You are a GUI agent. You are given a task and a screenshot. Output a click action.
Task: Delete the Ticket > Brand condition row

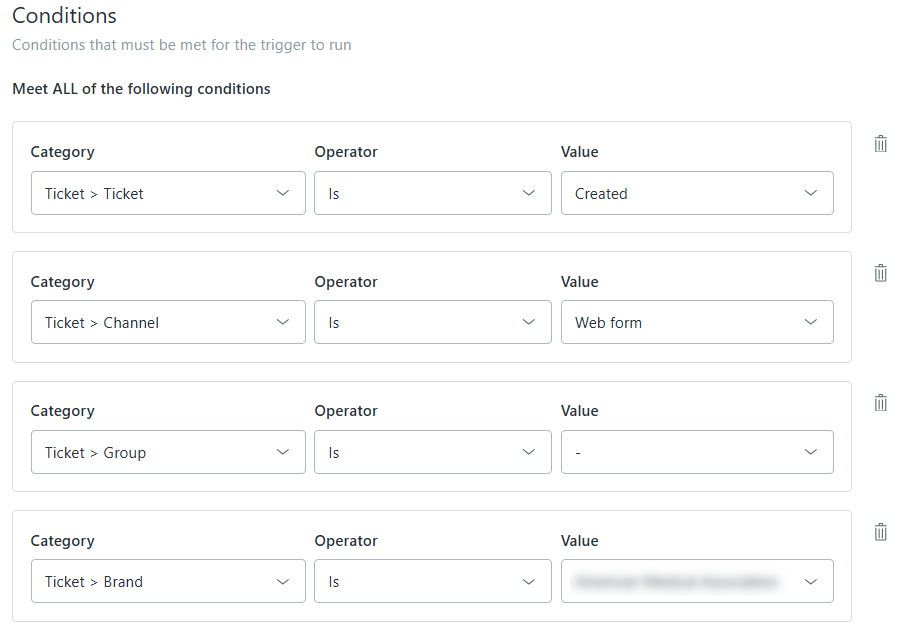pyautogui.click(x=880, y=532)
